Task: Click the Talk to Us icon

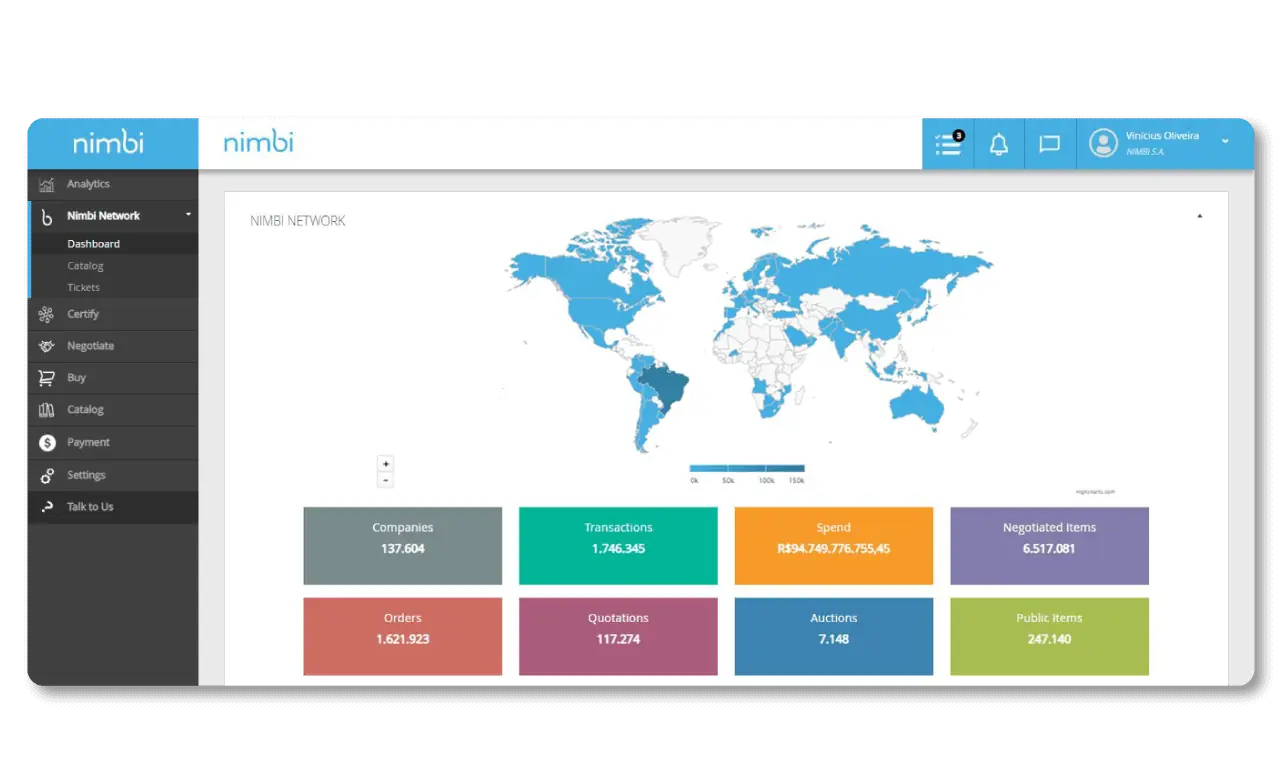Action: (45, 507)
